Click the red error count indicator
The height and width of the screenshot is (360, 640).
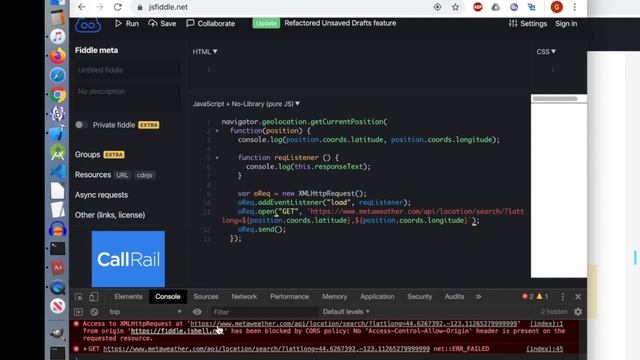(x=528, y=297)
